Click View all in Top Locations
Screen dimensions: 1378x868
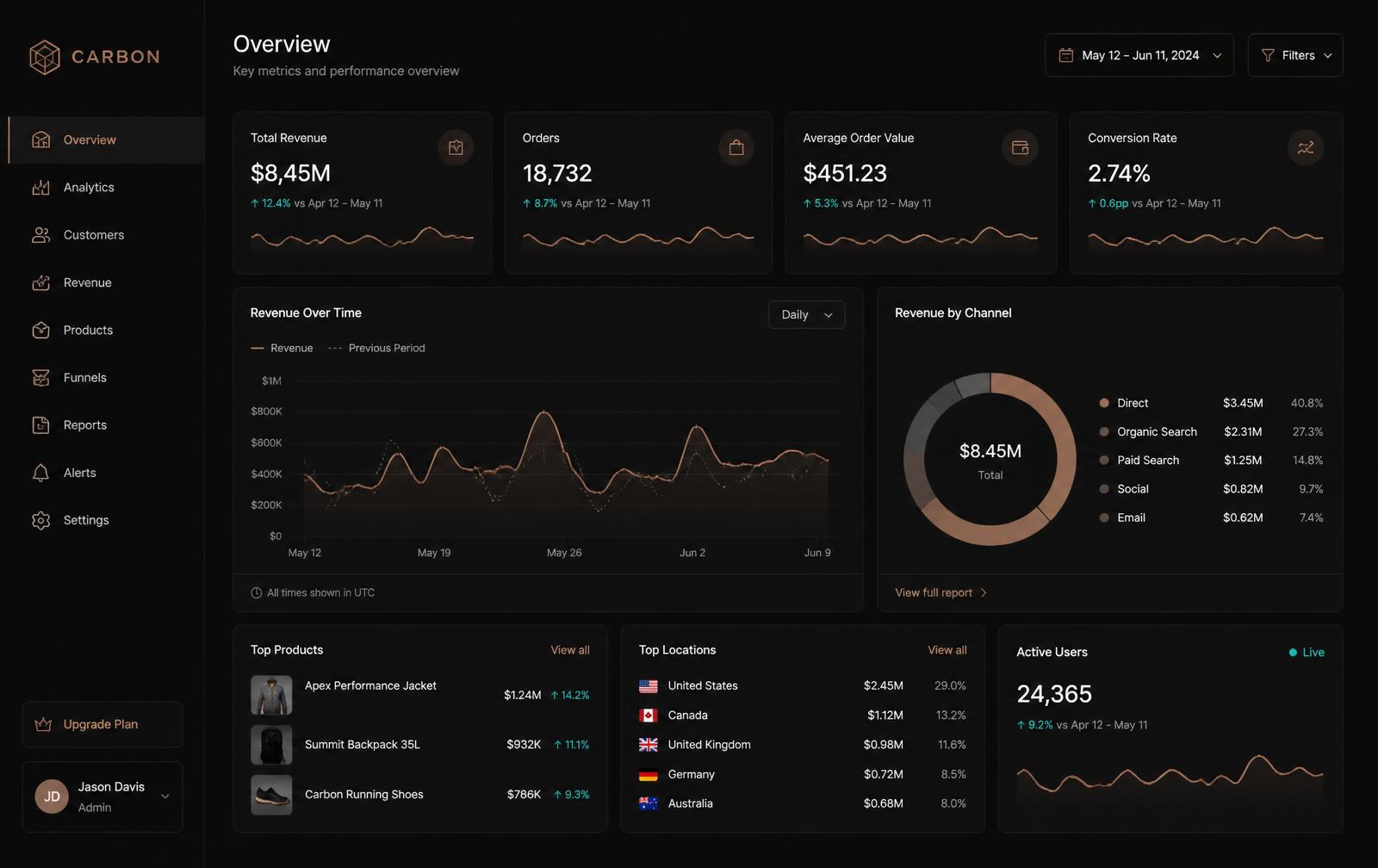(947, 650)
